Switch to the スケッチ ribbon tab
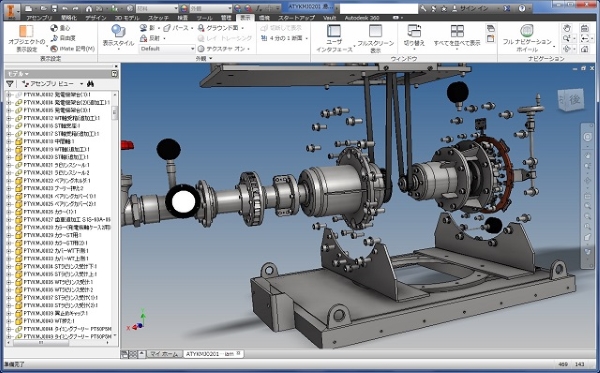Screen dimensions: 600x373 [x=158, y=18]
